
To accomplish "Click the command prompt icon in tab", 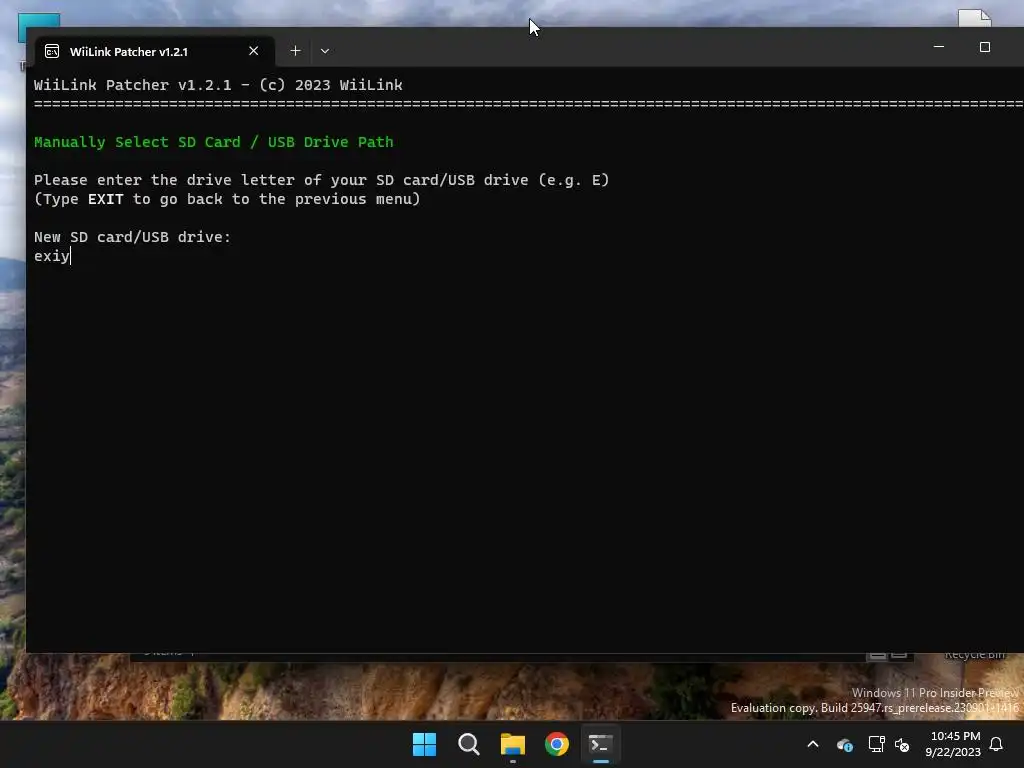I will point(52,52).
